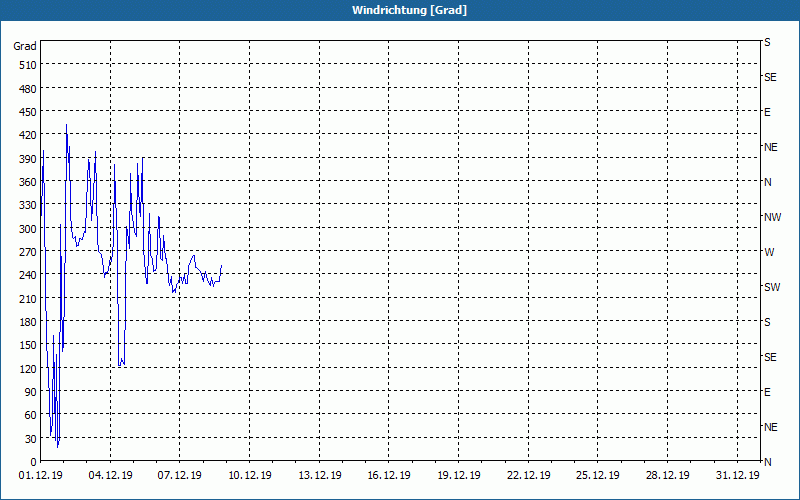Select the 360 degree y-axis label
Viewport: 800px width, 500px height.
[x=28, y=182]
